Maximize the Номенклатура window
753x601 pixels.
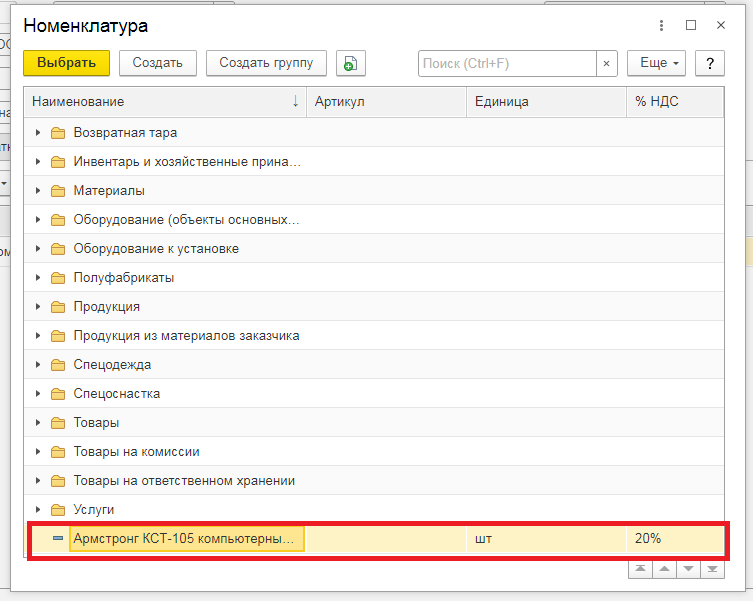(x=691, y=25)
